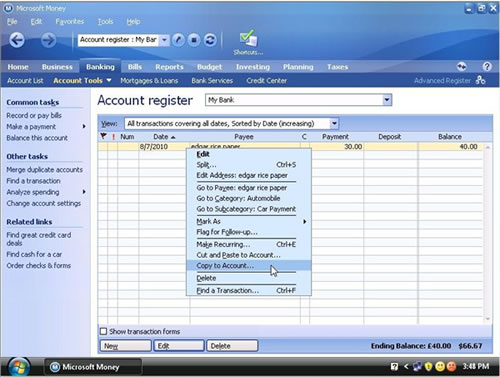Click the help tray icon in the taskbar
500x377 pixels.
pyautogui.click(x=394, y=367)
